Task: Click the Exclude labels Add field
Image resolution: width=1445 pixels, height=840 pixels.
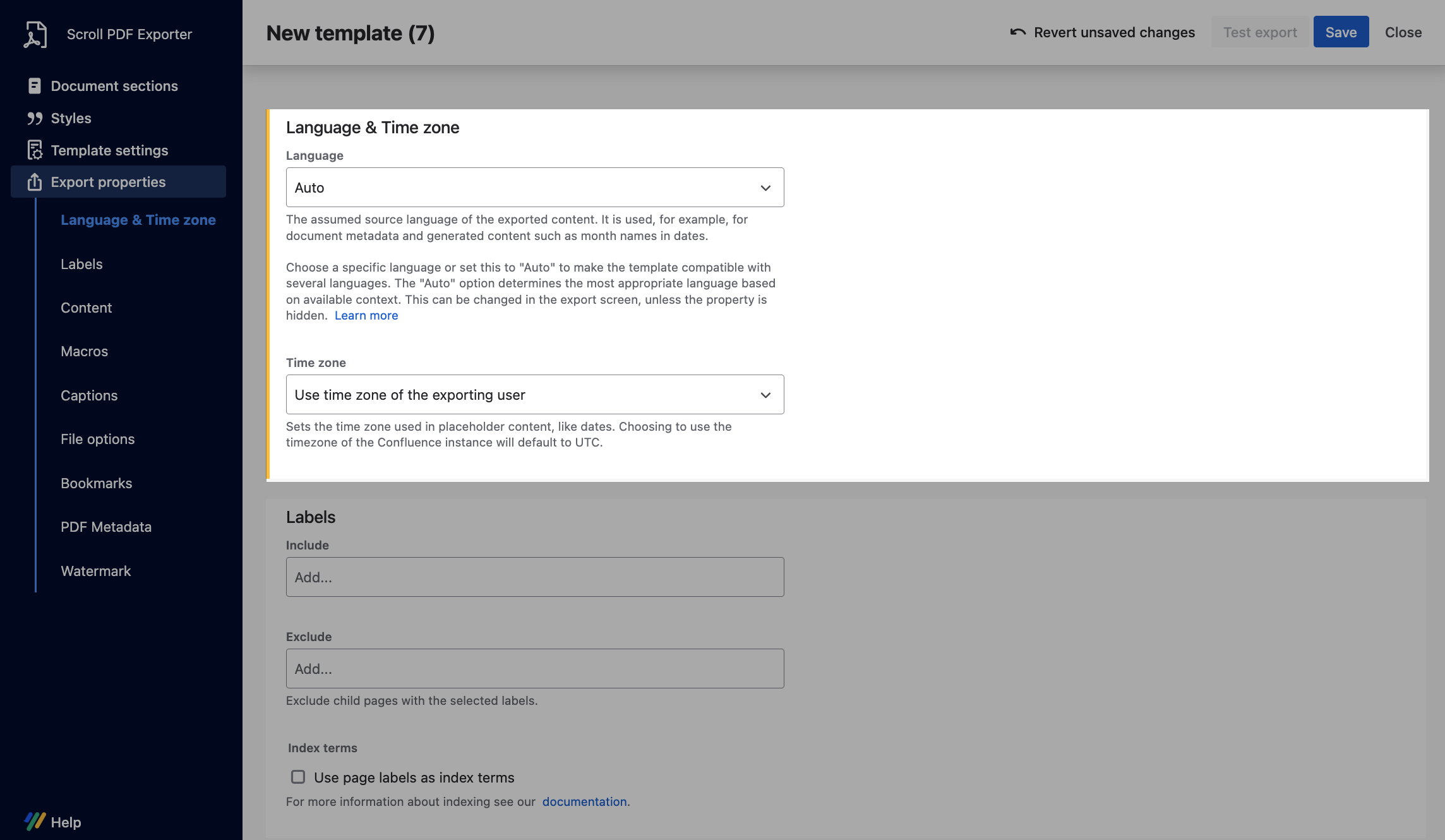Action: (534, 668)
